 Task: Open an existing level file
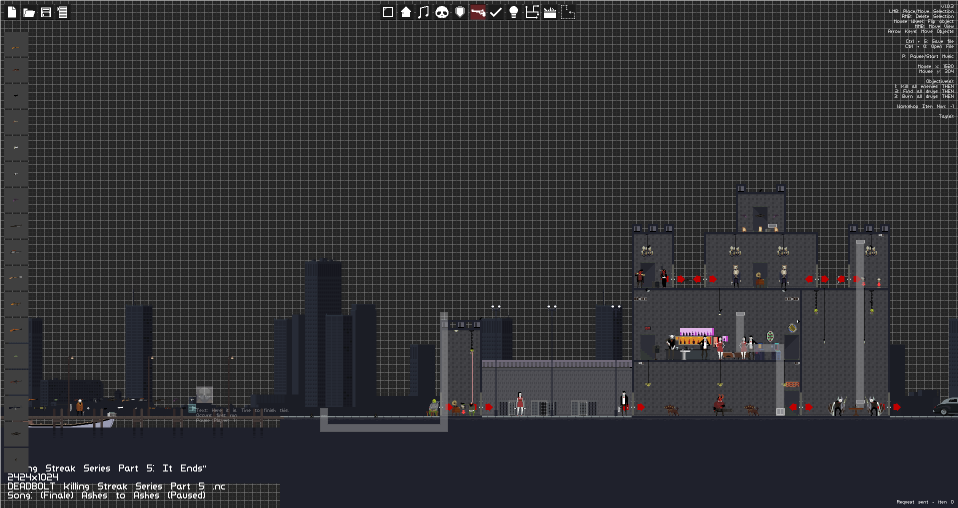(x=29, y=12)
